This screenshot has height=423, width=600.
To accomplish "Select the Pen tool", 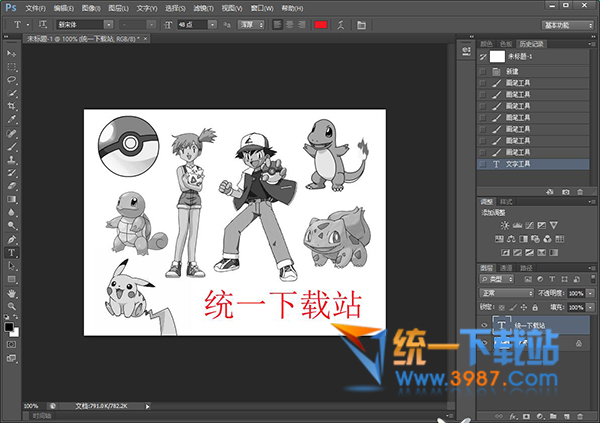I will click(11, 240).
